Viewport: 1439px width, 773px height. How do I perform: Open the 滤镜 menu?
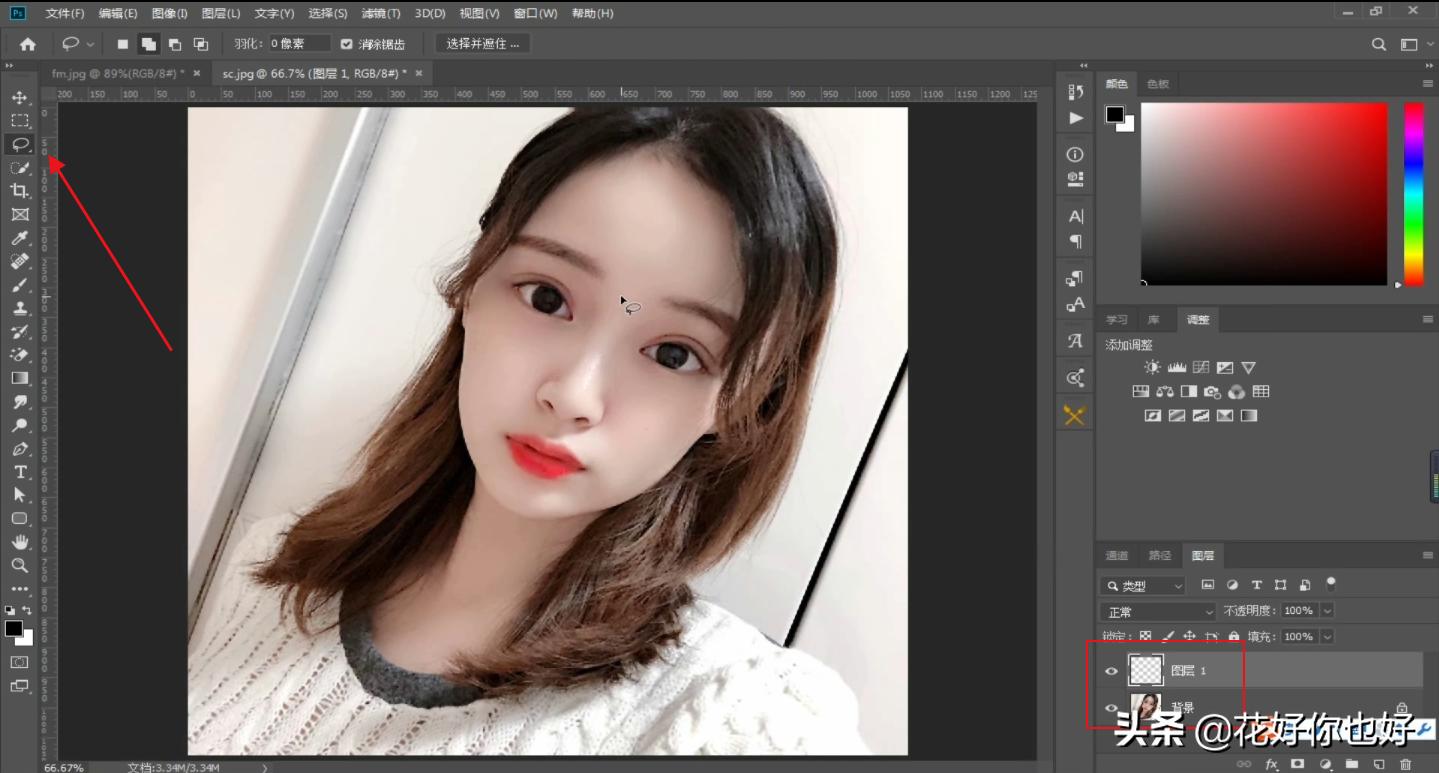point(380,13)
